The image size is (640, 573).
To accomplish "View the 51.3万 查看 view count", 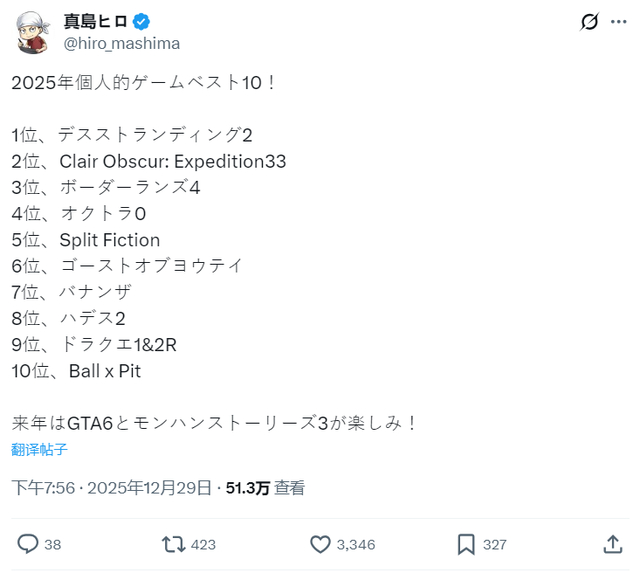I will pos(265,488).
